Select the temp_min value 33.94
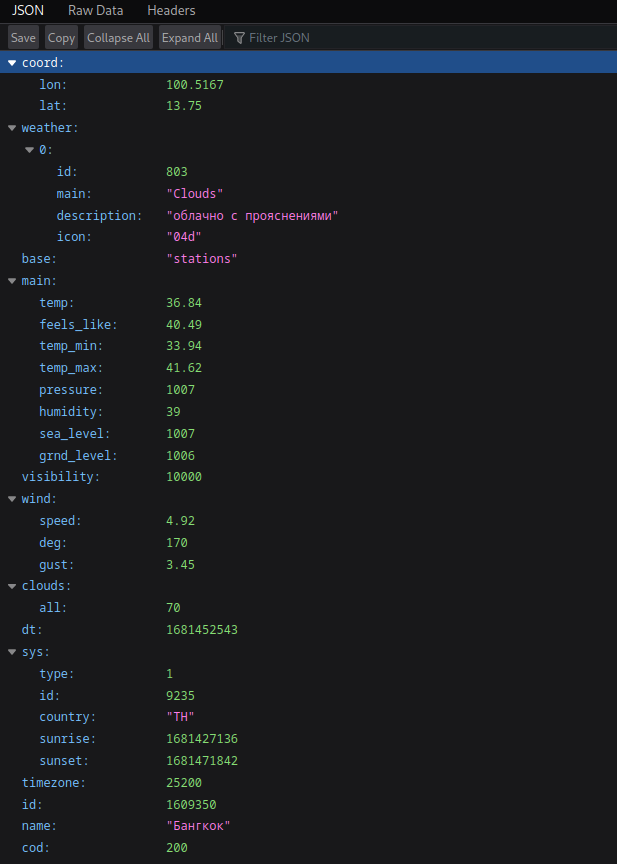Viewport: 617px width, 864px height. click(x=184, y=346)
